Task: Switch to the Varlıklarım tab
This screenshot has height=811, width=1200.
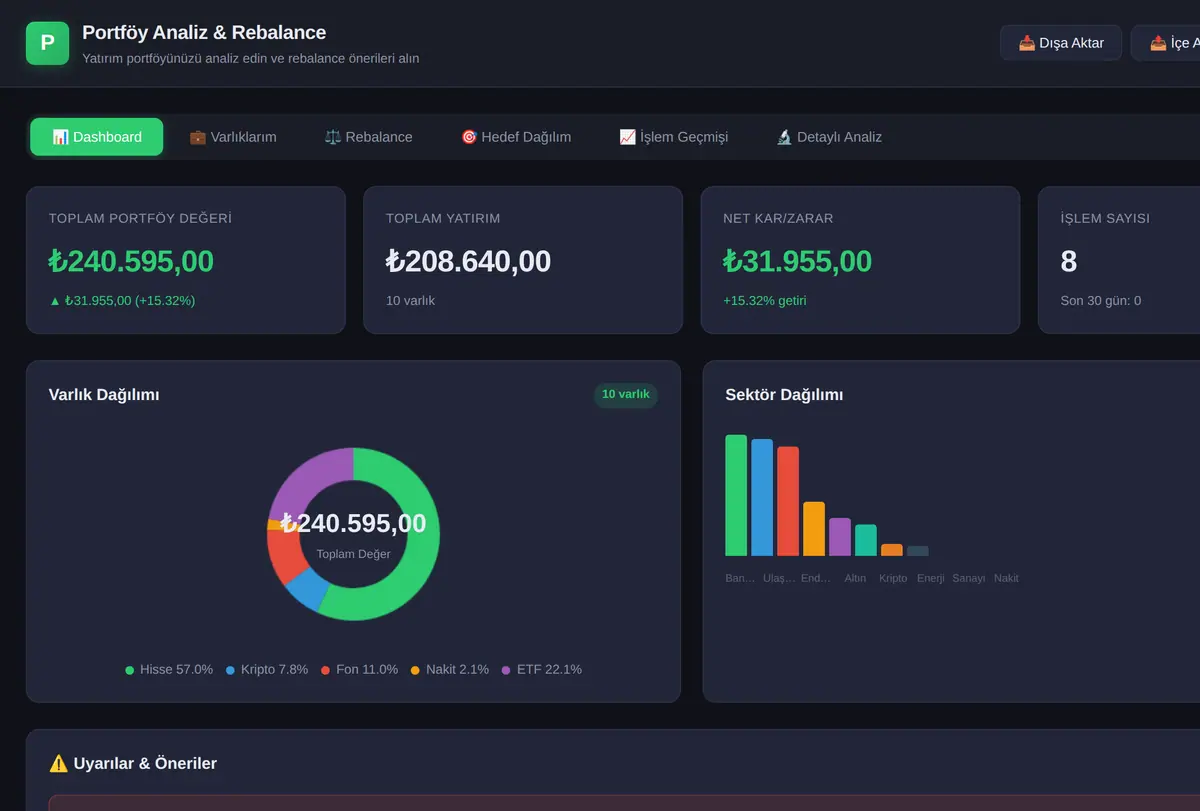Action: pyautogui.click(x=233, y=137)
